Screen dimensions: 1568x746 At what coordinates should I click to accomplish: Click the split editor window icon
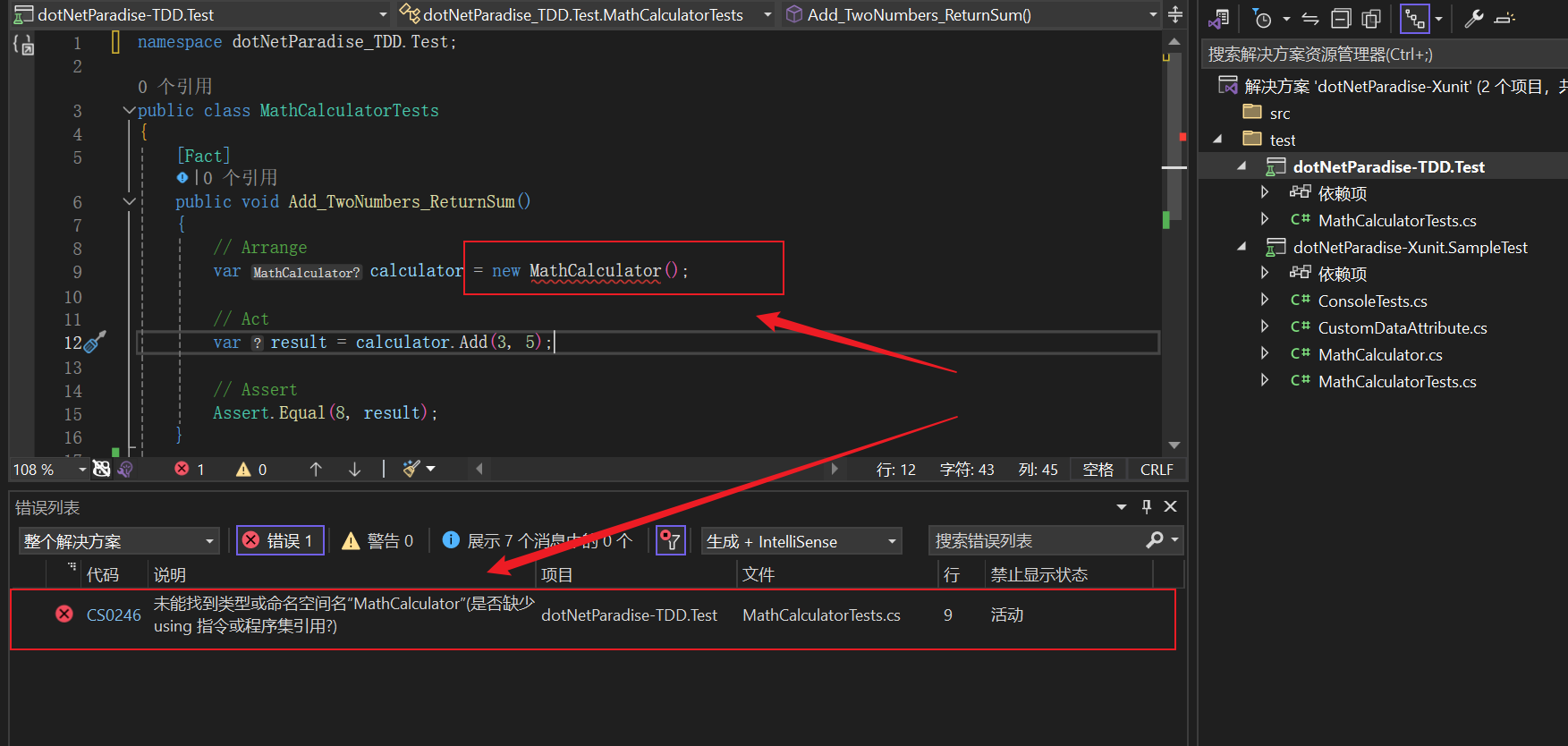point(1175,14)
